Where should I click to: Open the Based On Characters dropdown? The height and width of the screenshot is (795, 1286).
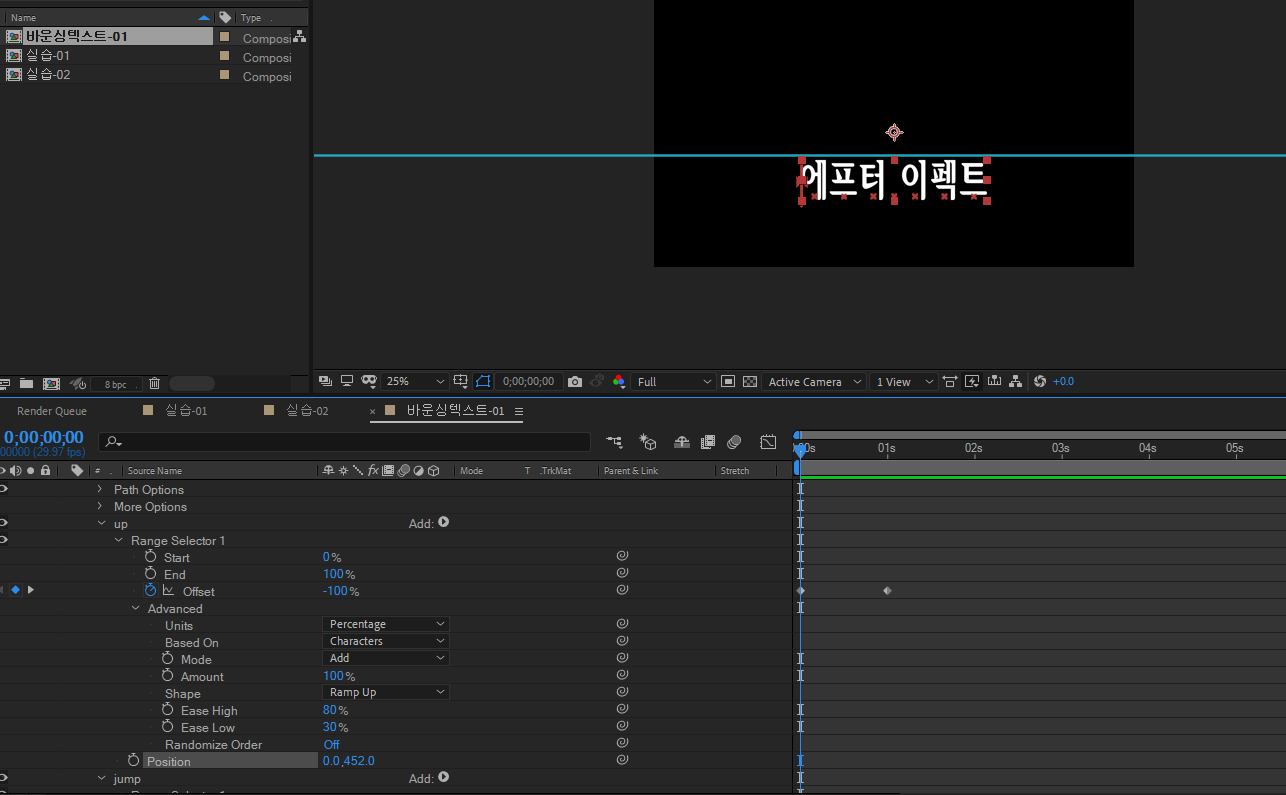[x=385, y=641]
